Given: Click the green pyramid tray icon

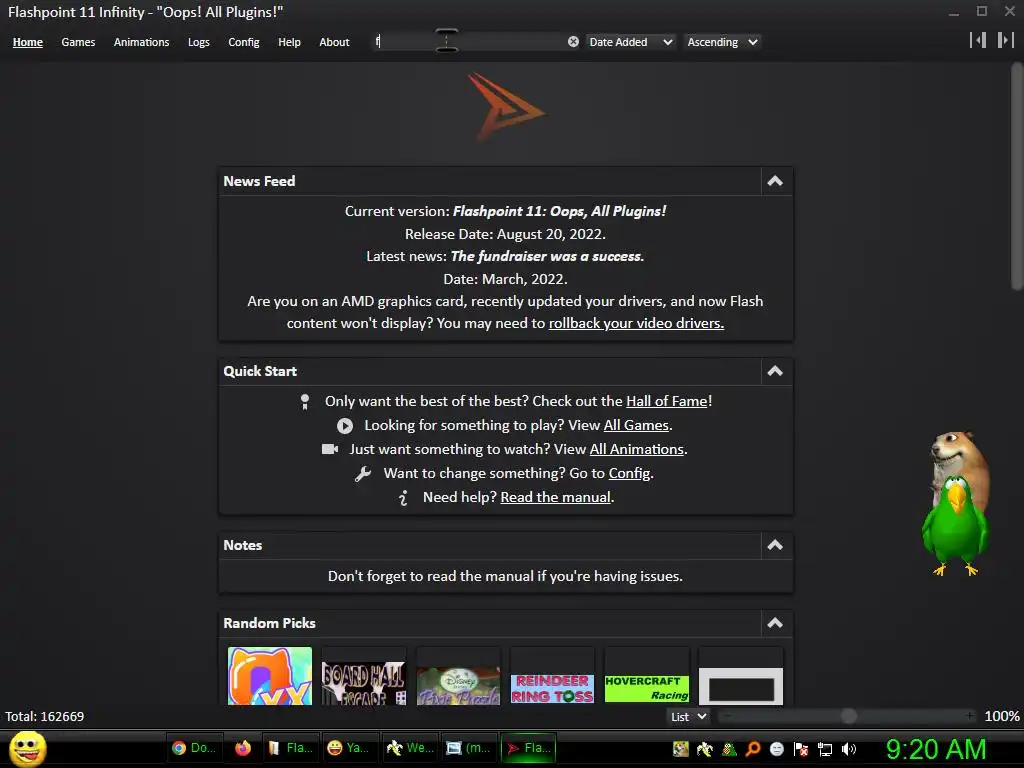Looking at the screenshot, I should (x=729, y=749).
